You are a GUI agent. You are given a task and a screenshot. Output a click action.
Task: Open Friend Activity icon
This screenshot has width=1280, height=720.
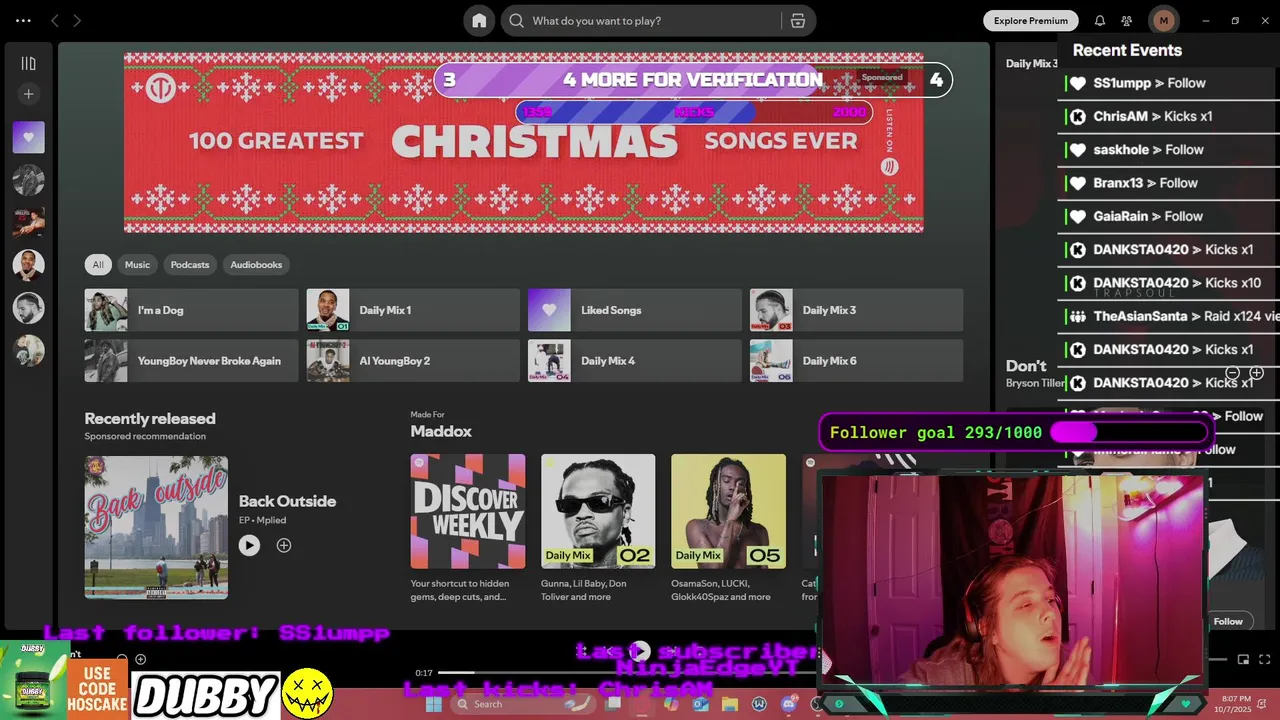pos(1127,21)
